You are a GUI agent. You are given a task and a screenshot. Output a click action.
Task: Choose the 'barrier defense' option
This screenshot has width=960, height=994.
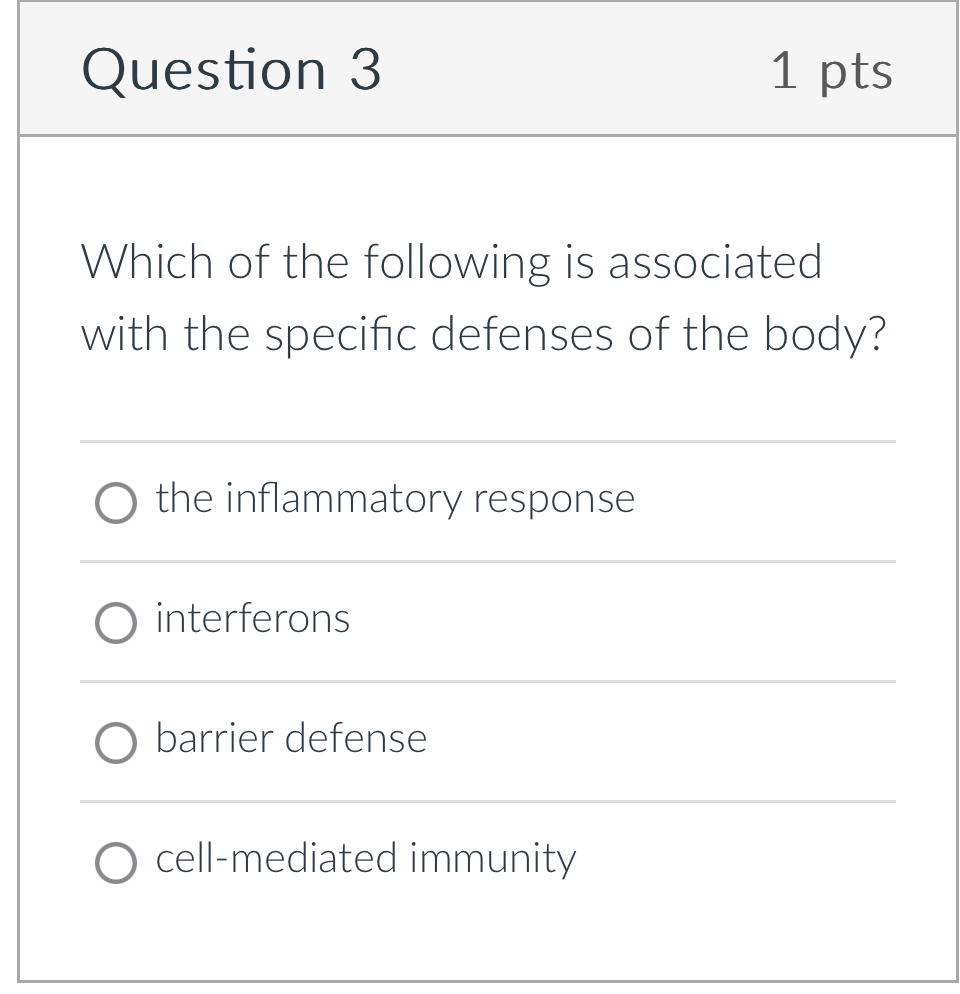click(x=116, y=743)
